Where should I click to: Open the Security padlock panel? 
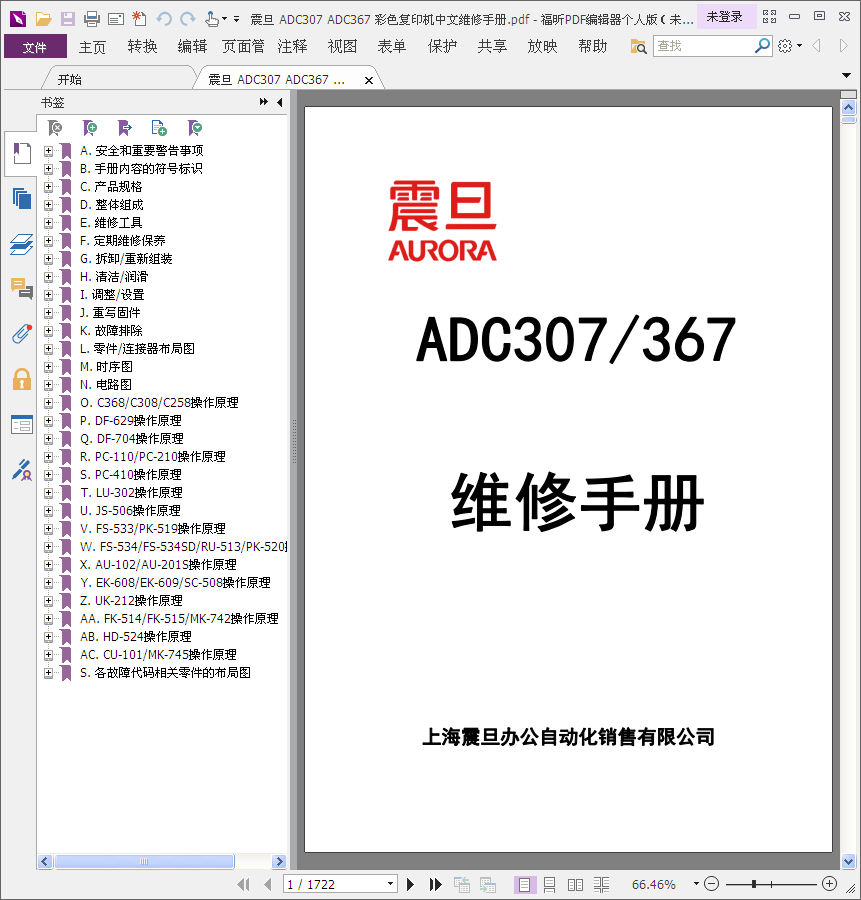pyautogui.click(x=22, y=379)
